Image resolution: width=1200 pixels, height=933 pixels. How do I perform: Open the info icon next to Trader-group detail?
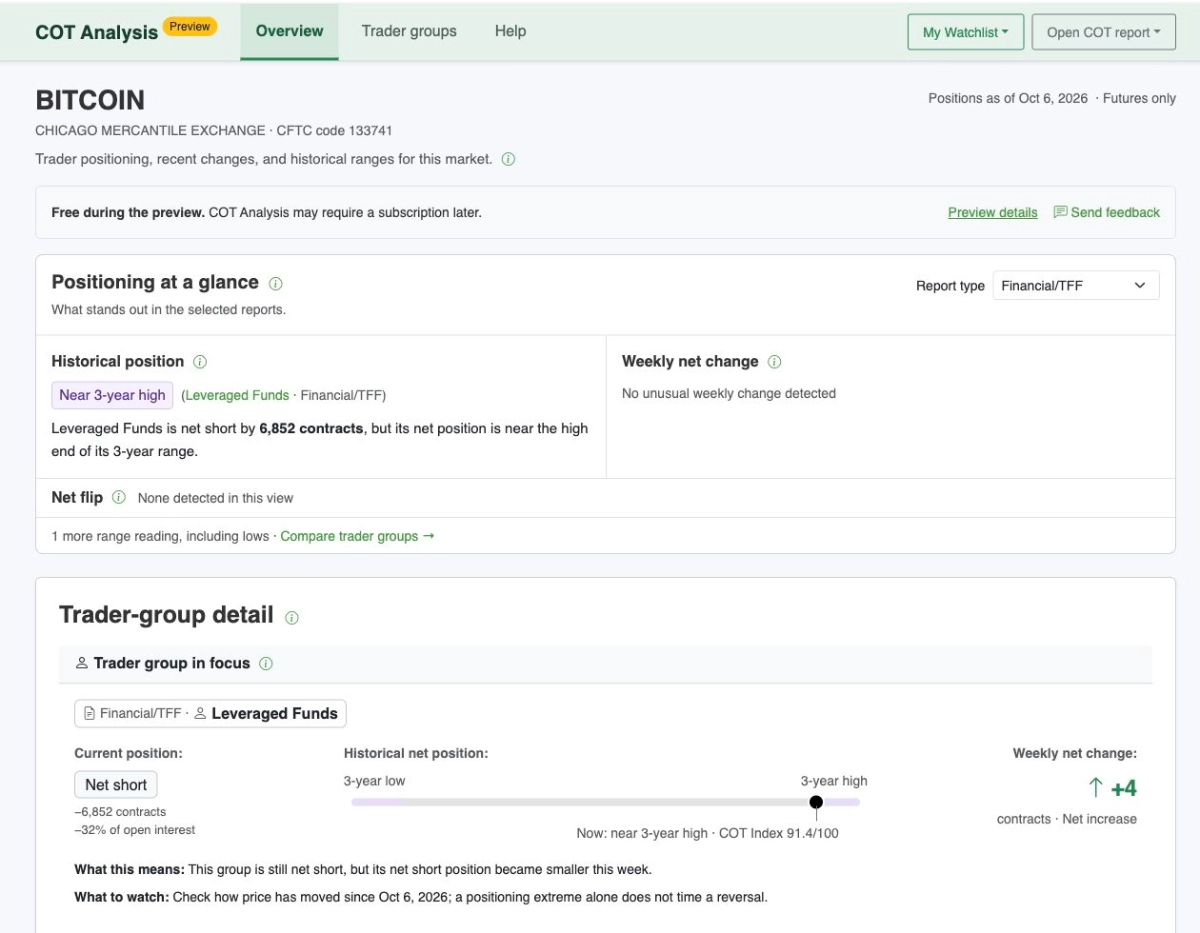pos(292,618)
